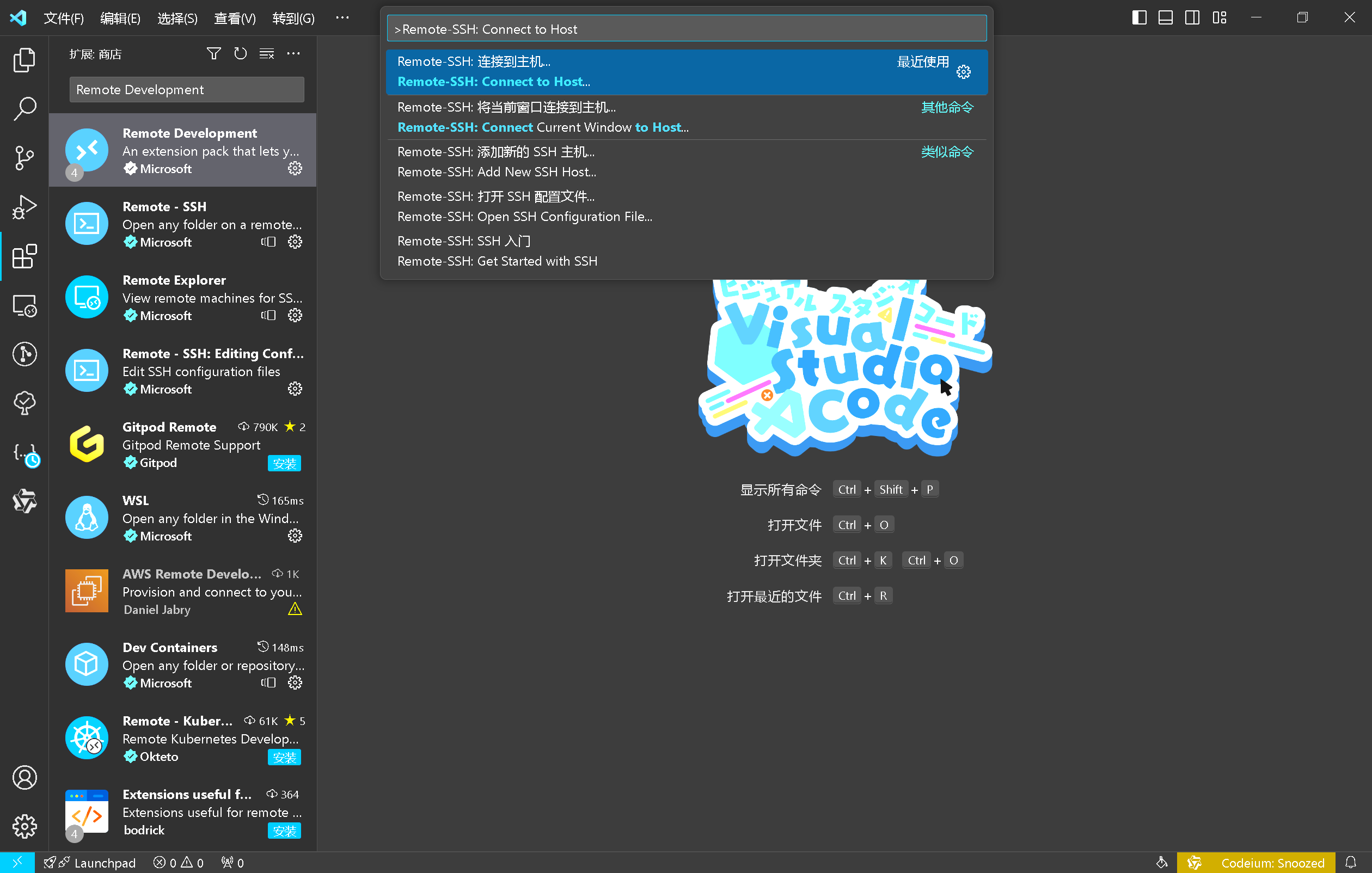The height and width of the screenshot is (873, 1372).
Task: Open gear settings for Remote Explorer extension
Action: pyautogui.click(x=295, y=316)
